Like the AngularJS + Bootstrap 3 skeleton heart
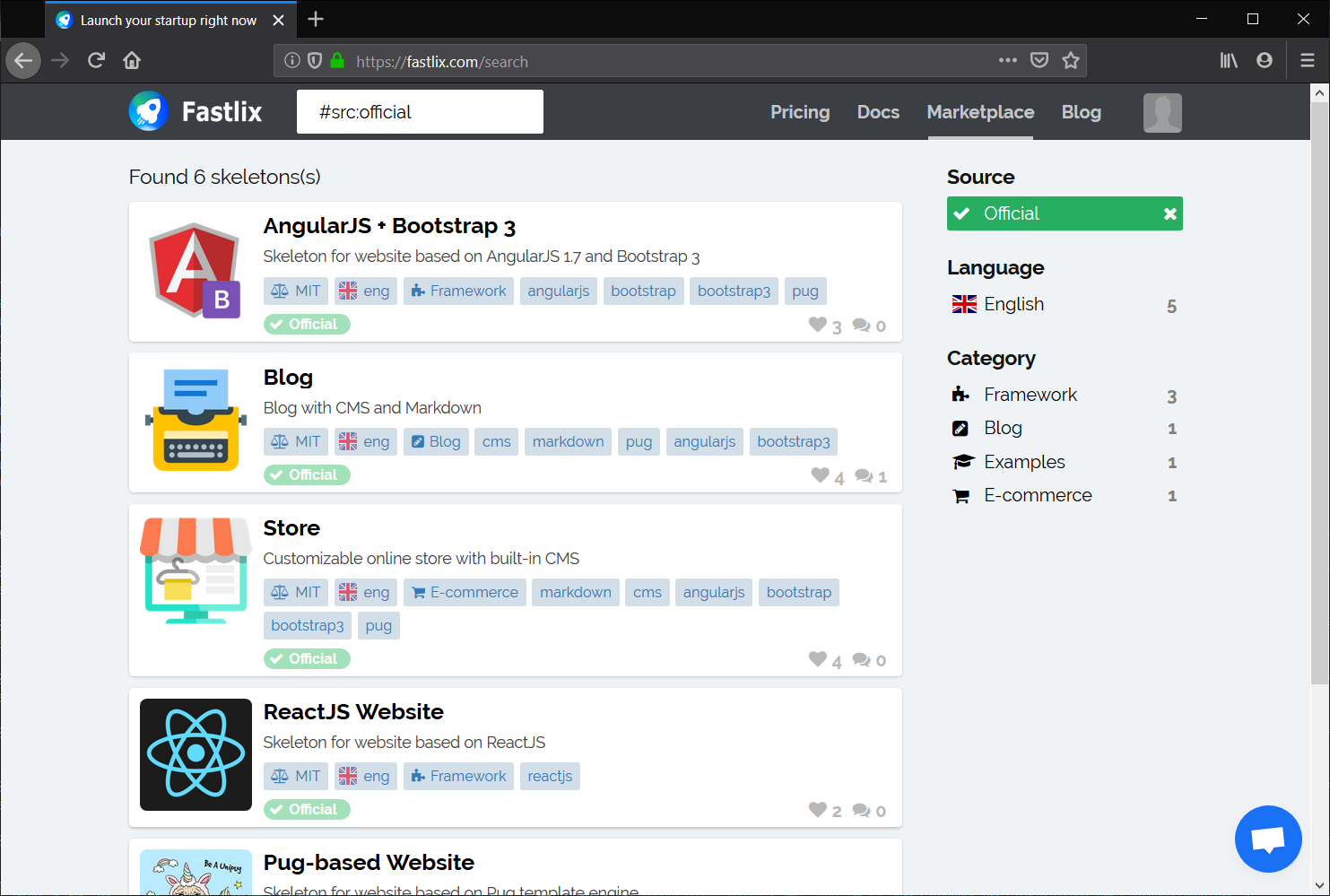Image resolution: width=1330 pixels, height=896 pixels. [817, 325]
